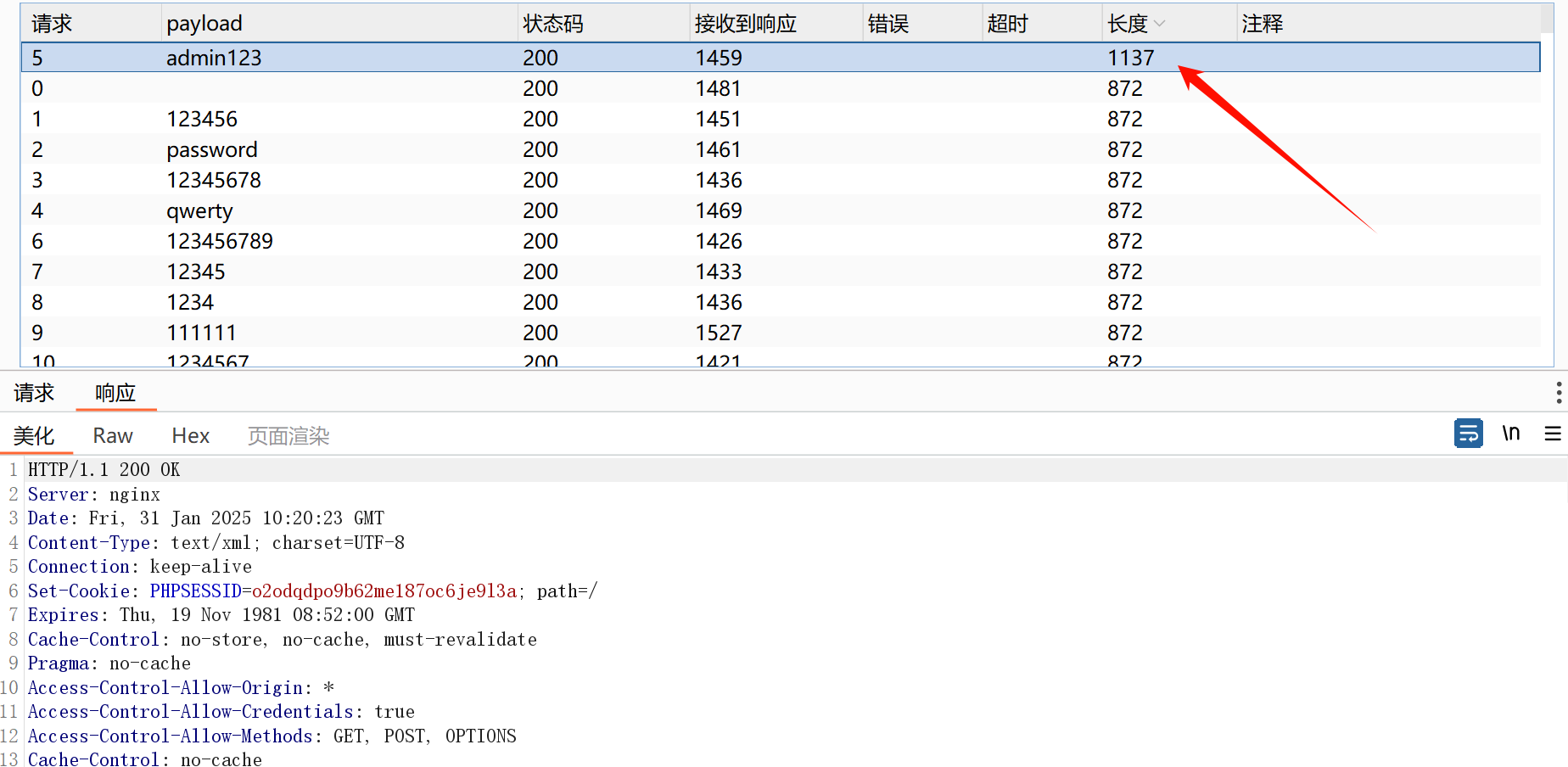The height and width of the screenshot is (767, 1568).
Task: Open the 页面渲染 view tab
Action: [x=288, y=436]
